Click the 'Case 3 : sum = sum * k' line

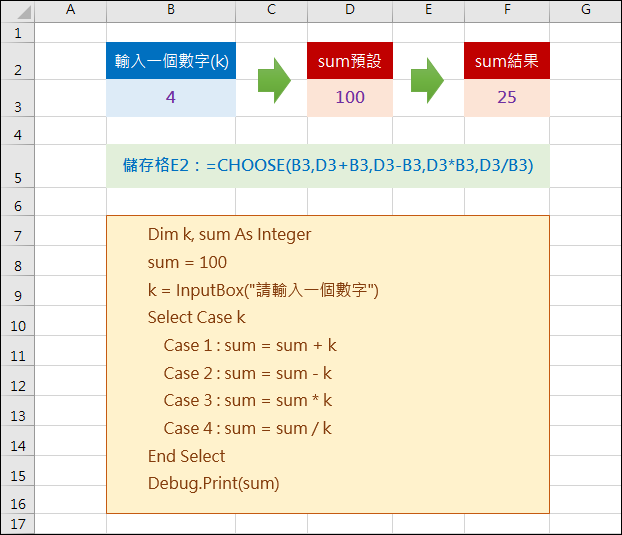[248, 400]
